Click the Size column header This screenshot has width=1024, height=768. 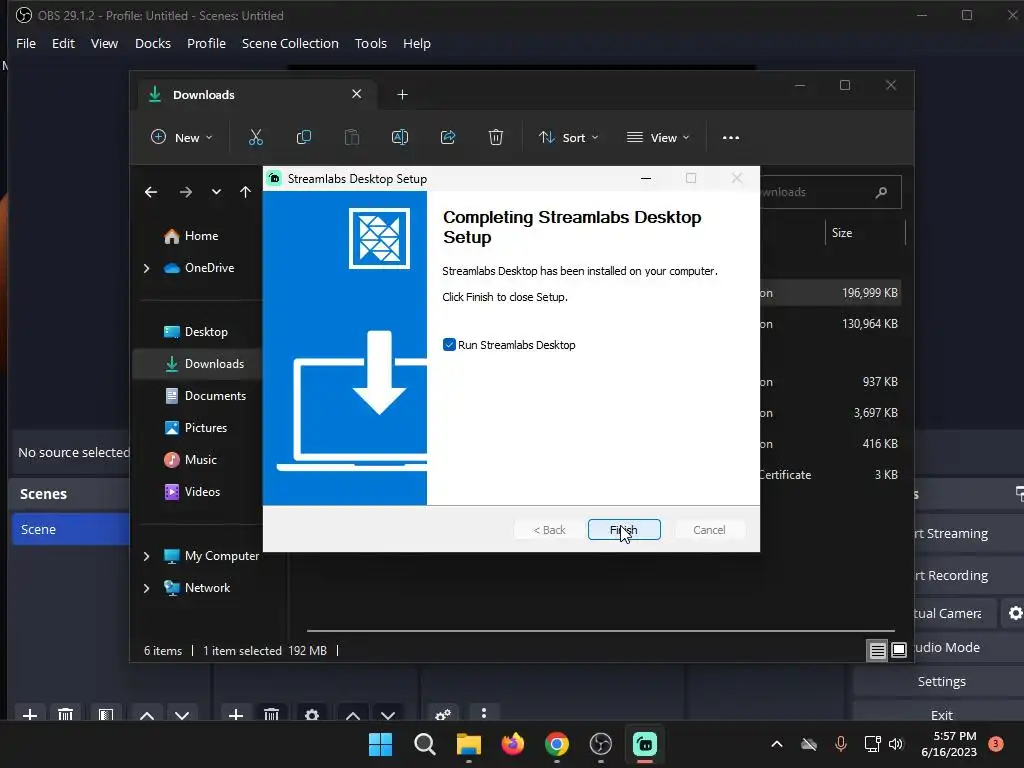pos(865,233)
